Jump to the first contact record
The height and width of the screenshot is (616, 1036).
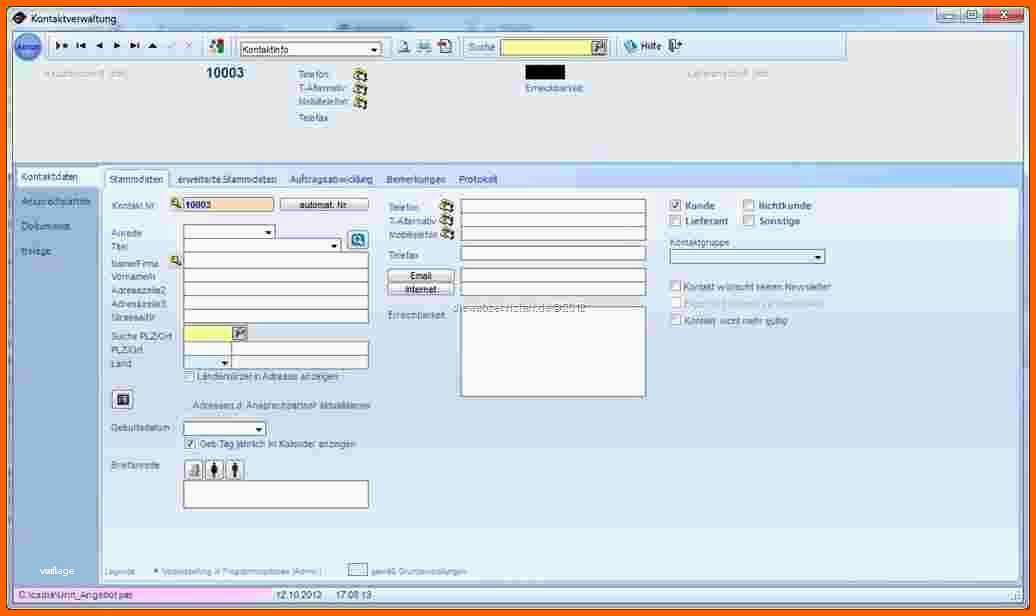[81, 46]
